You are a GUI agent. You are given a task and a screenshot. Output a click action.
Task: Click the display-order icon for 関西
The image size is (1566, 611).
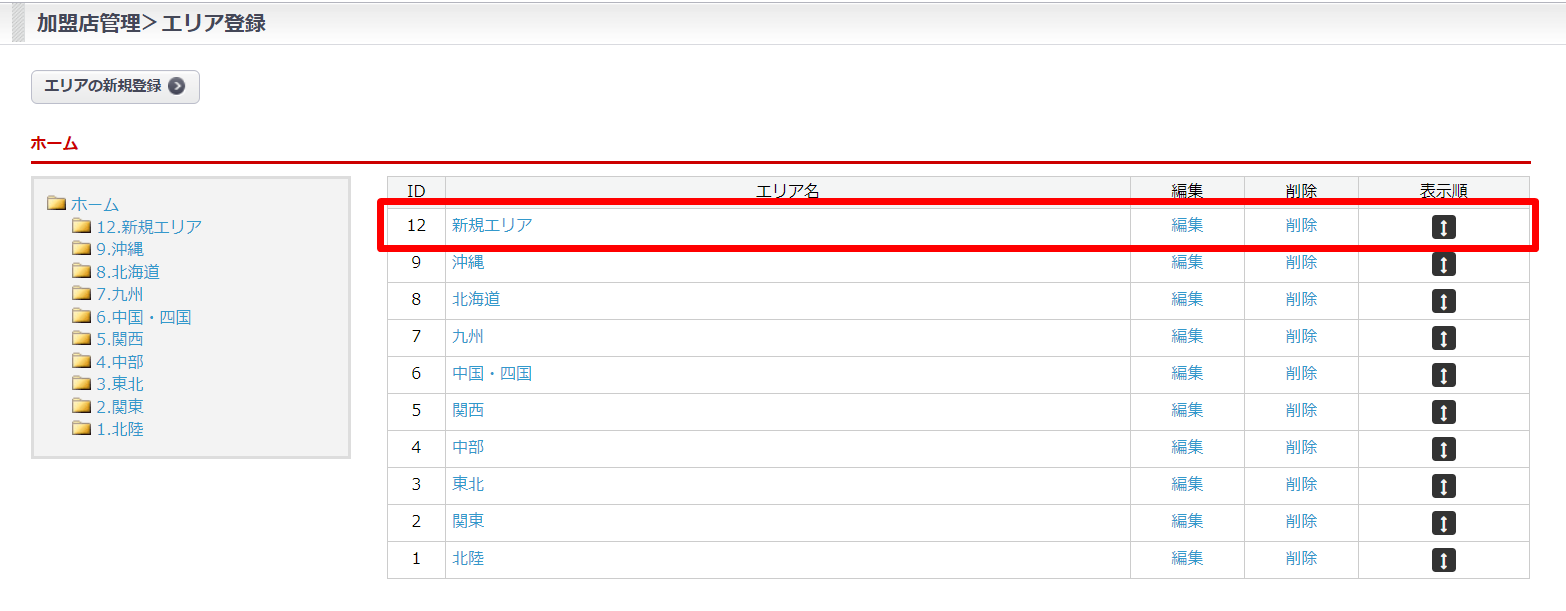(x=1443, y=412)
